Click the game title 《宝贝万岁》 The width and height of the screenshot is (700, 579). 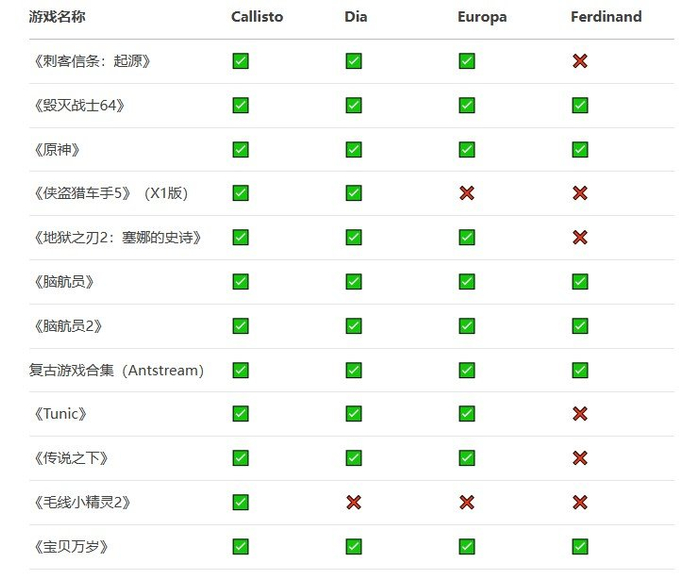tap(69, 546)
